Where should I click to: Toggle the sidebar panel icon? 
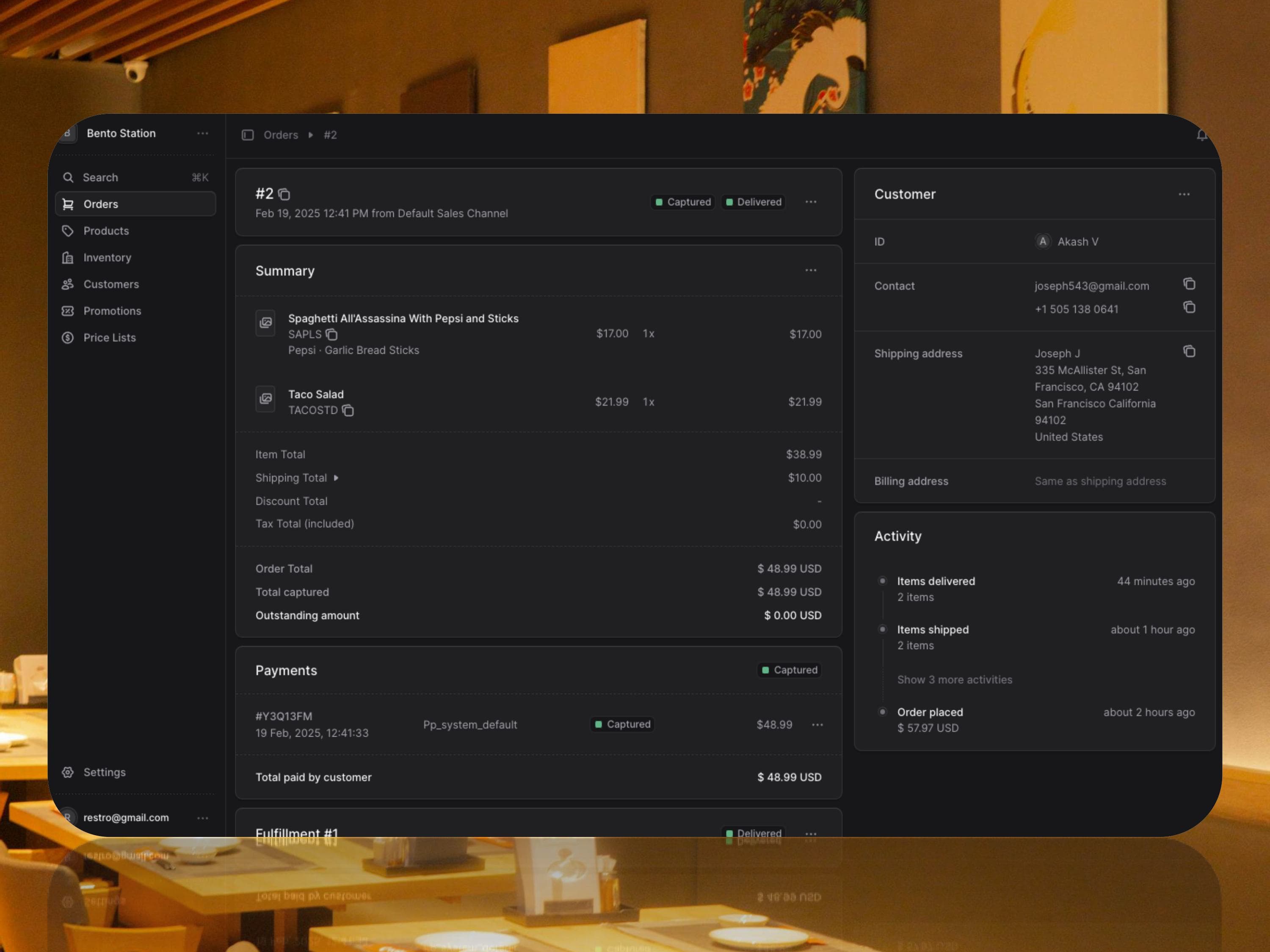(x=248, y=135)
